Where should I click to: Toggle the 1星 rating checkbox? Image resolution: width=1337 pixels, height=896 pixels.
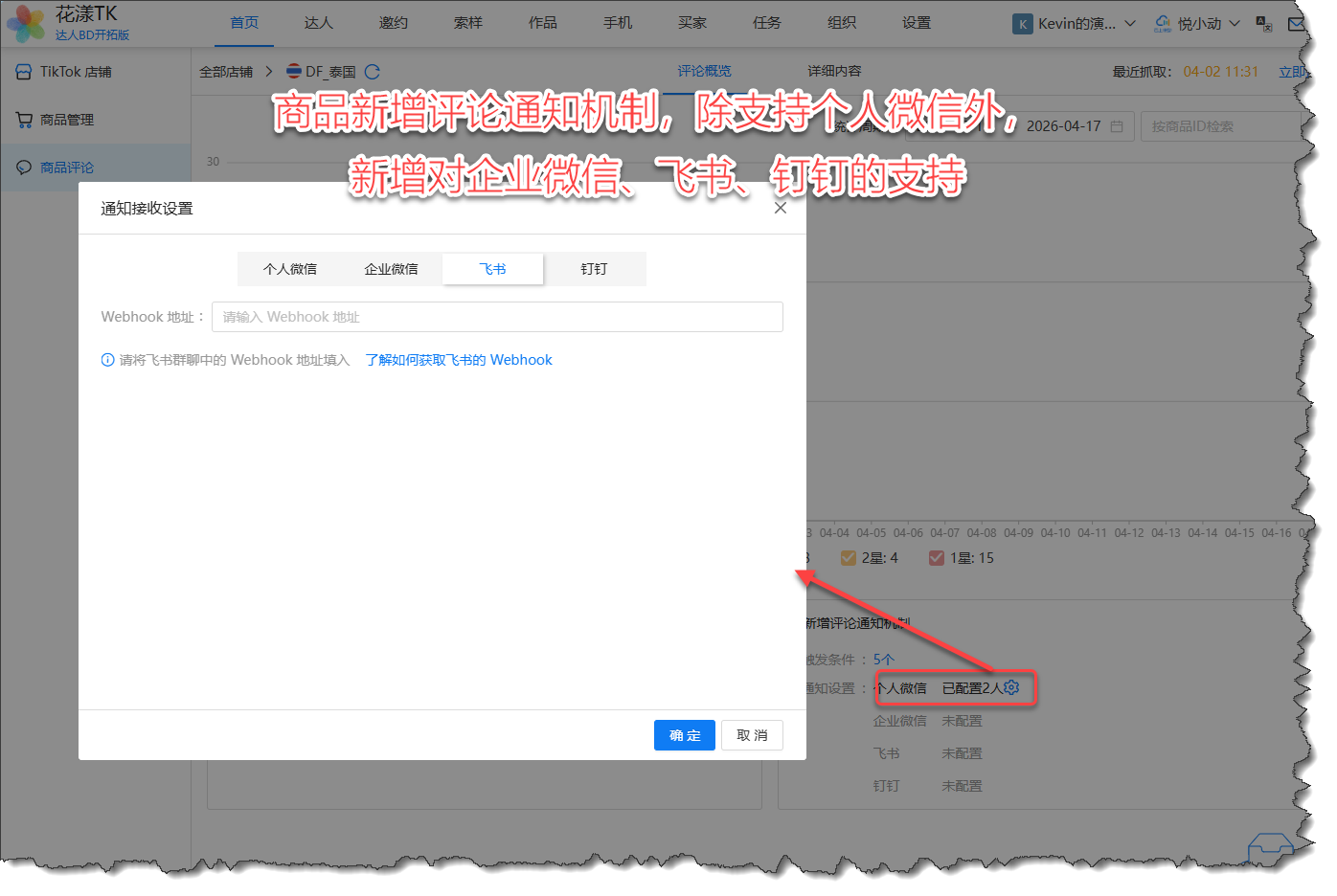[x=937, y=558]
